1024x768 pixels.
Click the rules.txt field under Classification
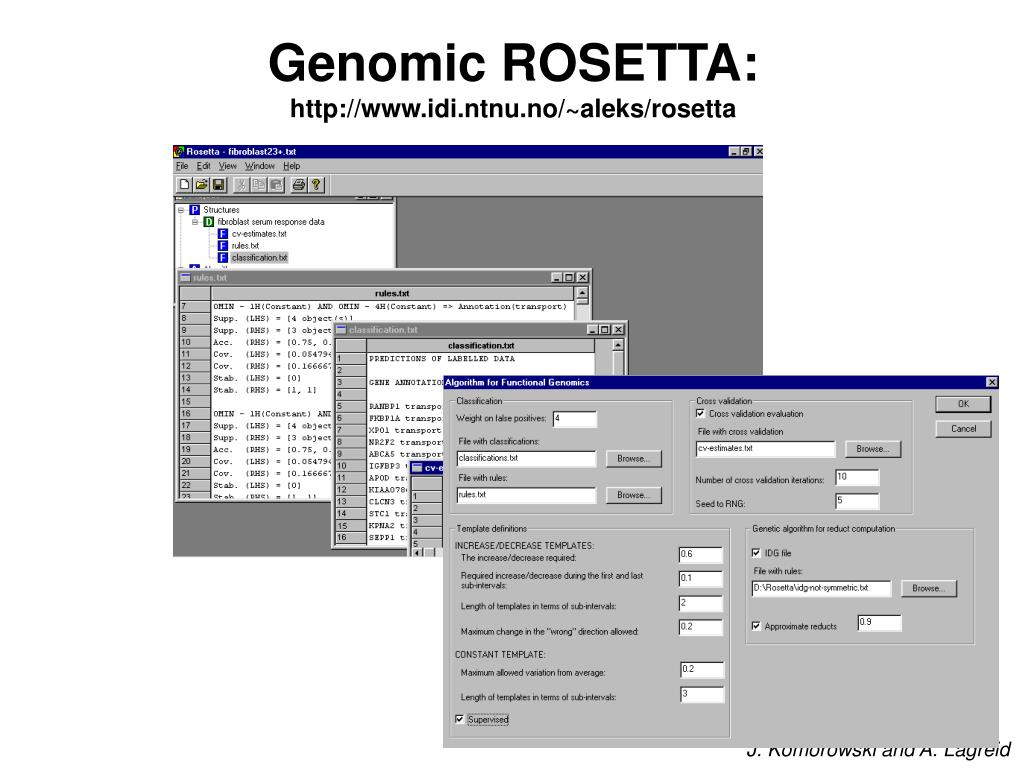click(x=526, y=495)
